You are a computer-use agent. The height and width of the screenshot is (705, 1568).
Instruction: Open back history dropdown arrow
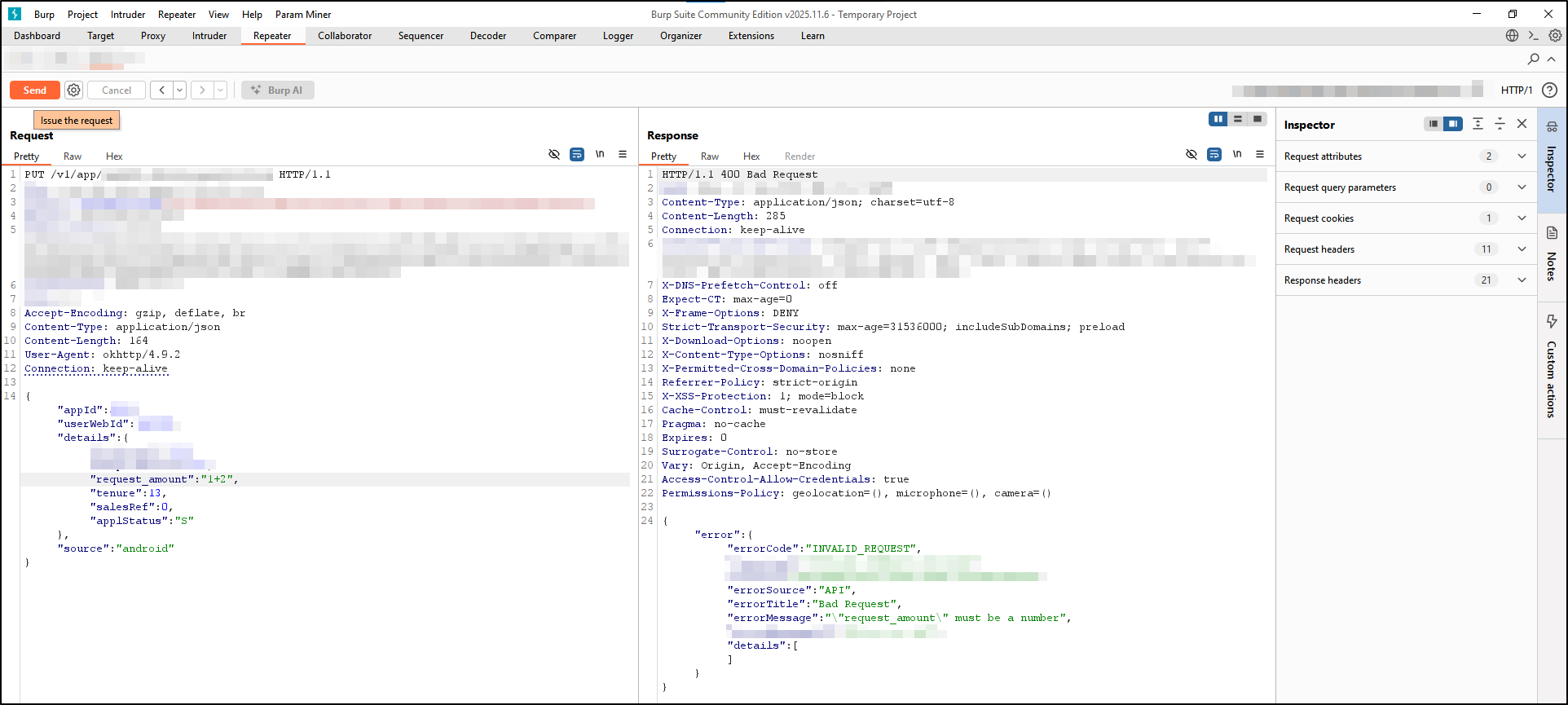pyautogui.click(x=180, y=90)
